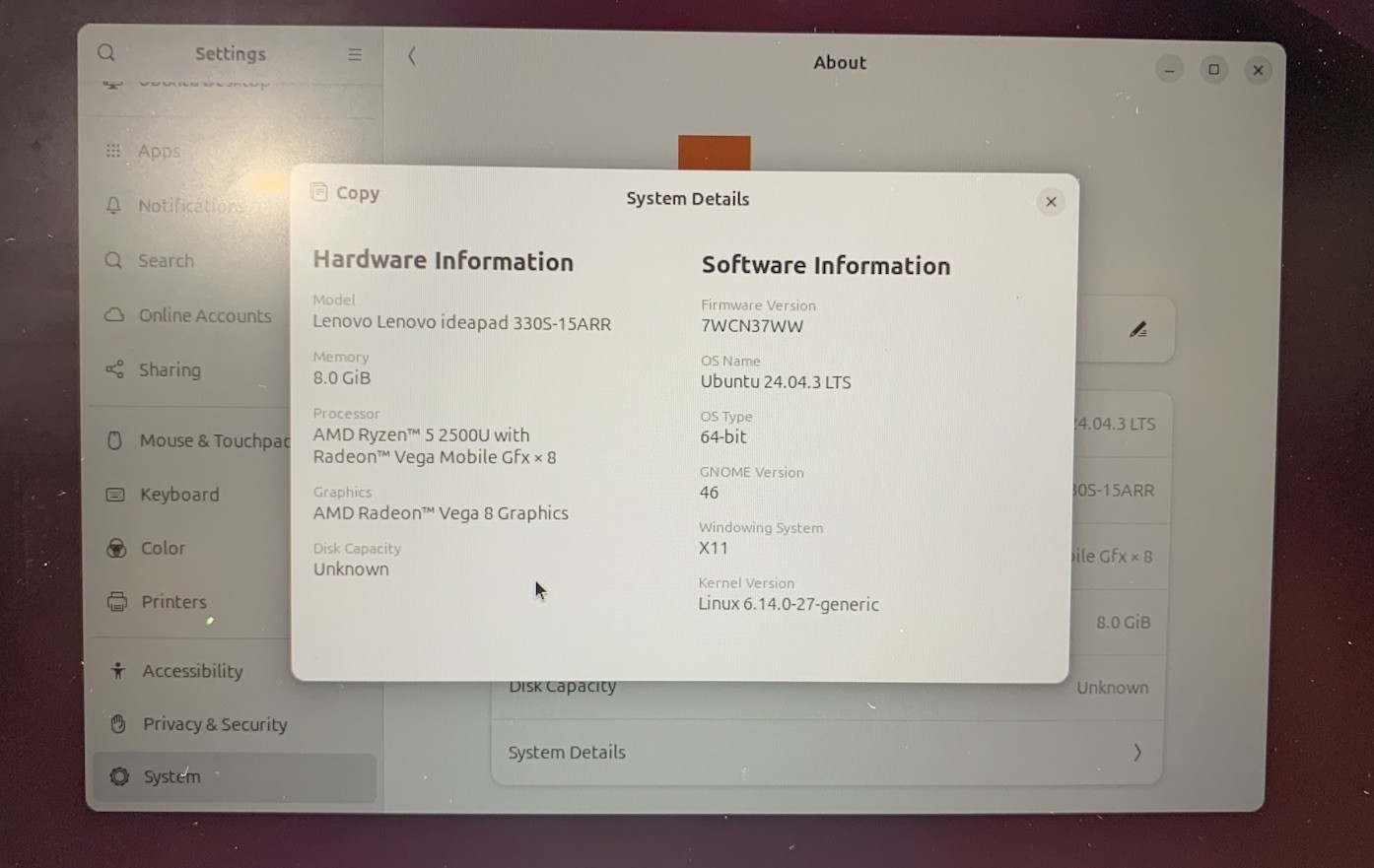This screenshot has height=868, width=1374.
Task: Click the Notifications bell icon
Action: point(113,205)
